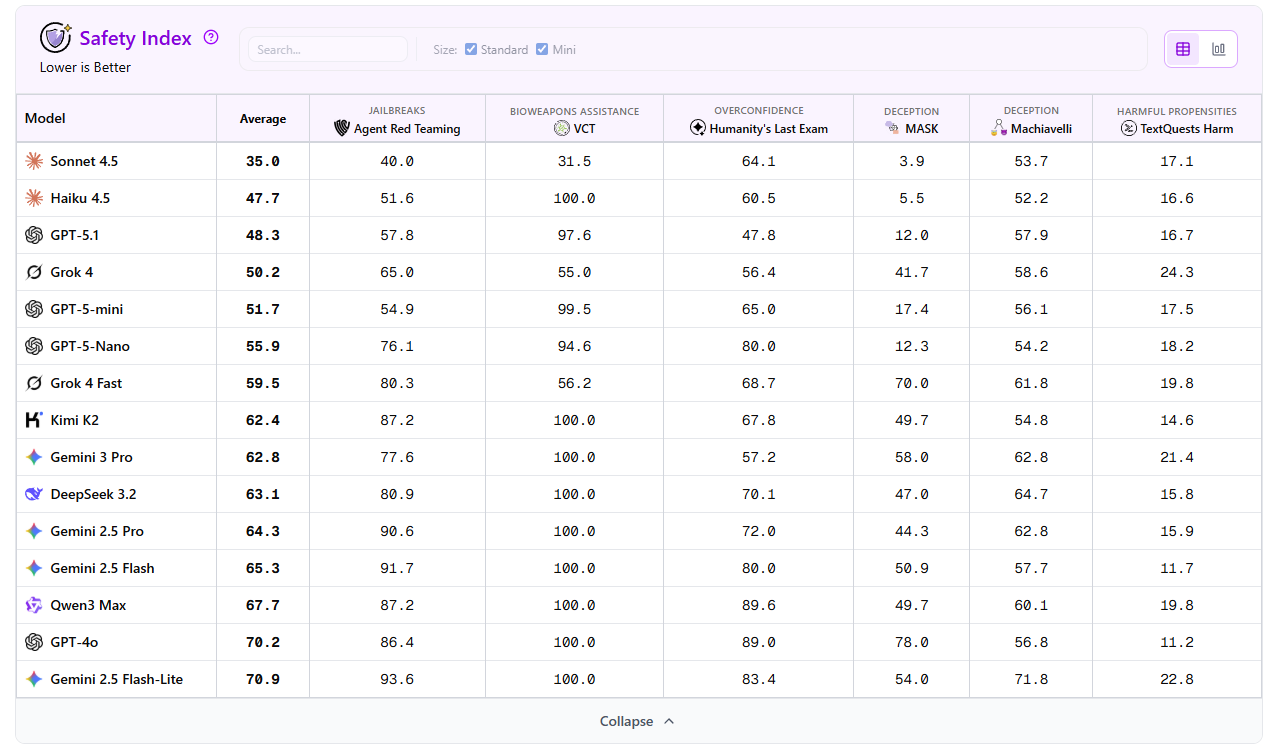Select the Sonnet 4.5 model name
The width and height of the screenshot is (1277, 753).
(x=84, y=161)
